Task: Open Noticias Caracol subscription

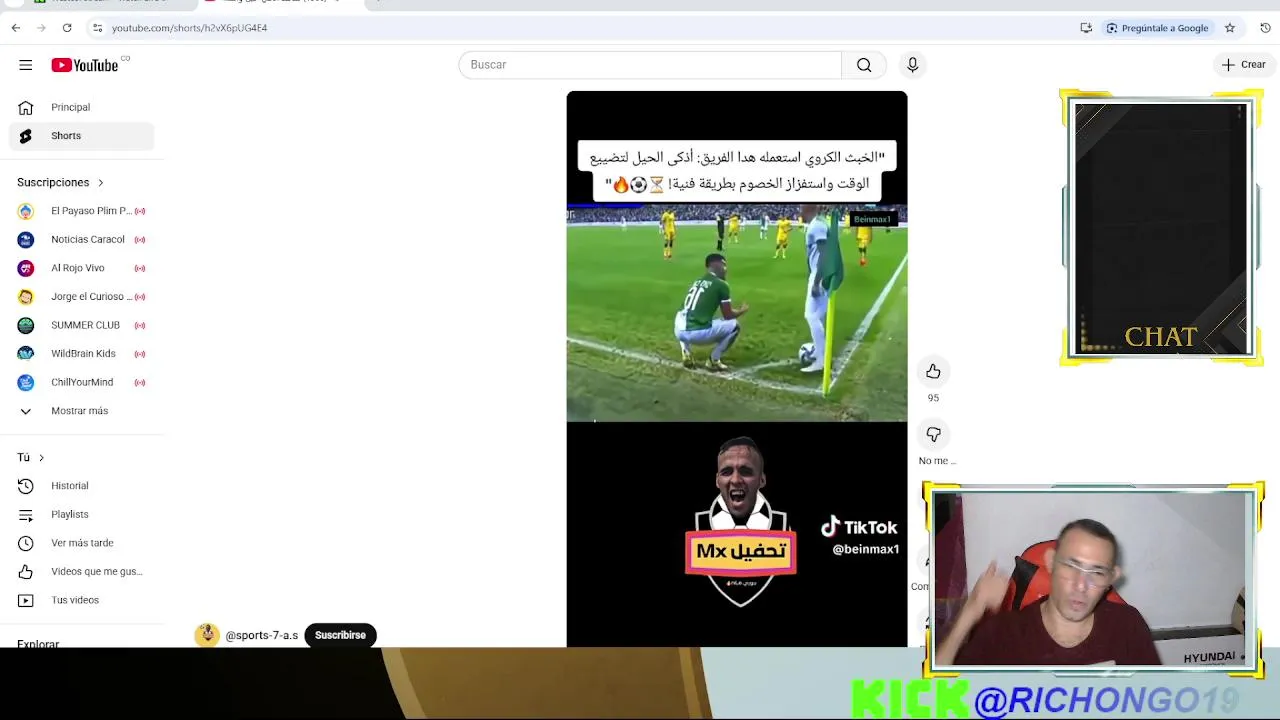Action: (82, 240)
